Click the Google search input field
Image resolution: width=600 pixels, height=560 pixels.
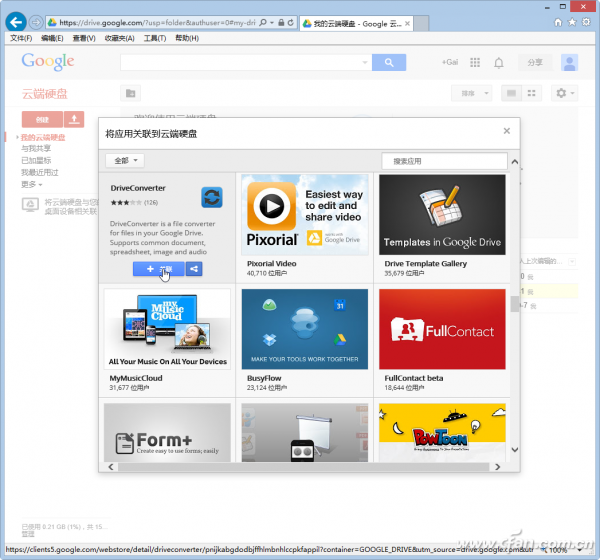tap(246, 62)
